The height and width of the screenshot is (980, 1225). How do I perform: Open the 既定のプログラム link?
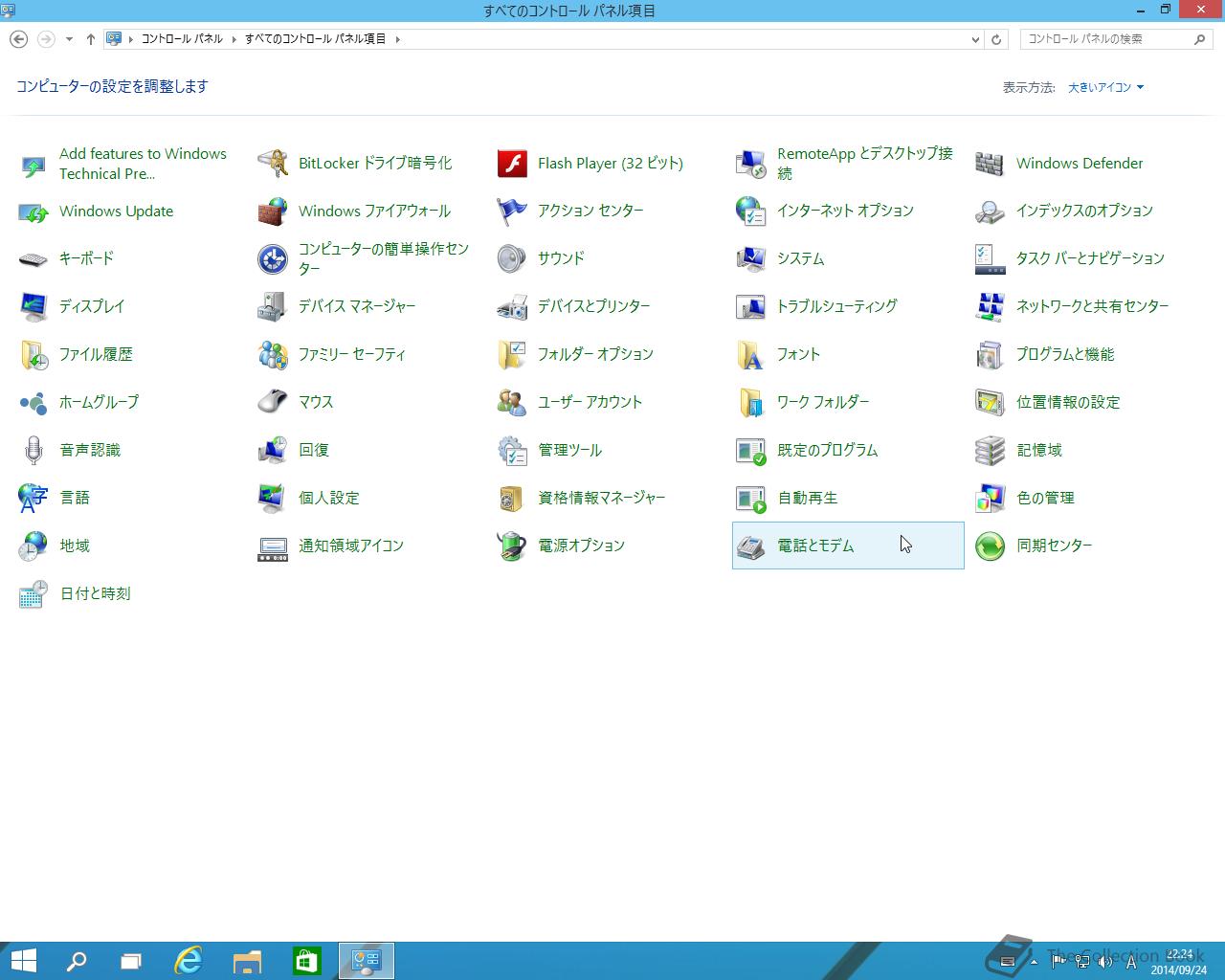pyautogui.click(x=827, y=450)
